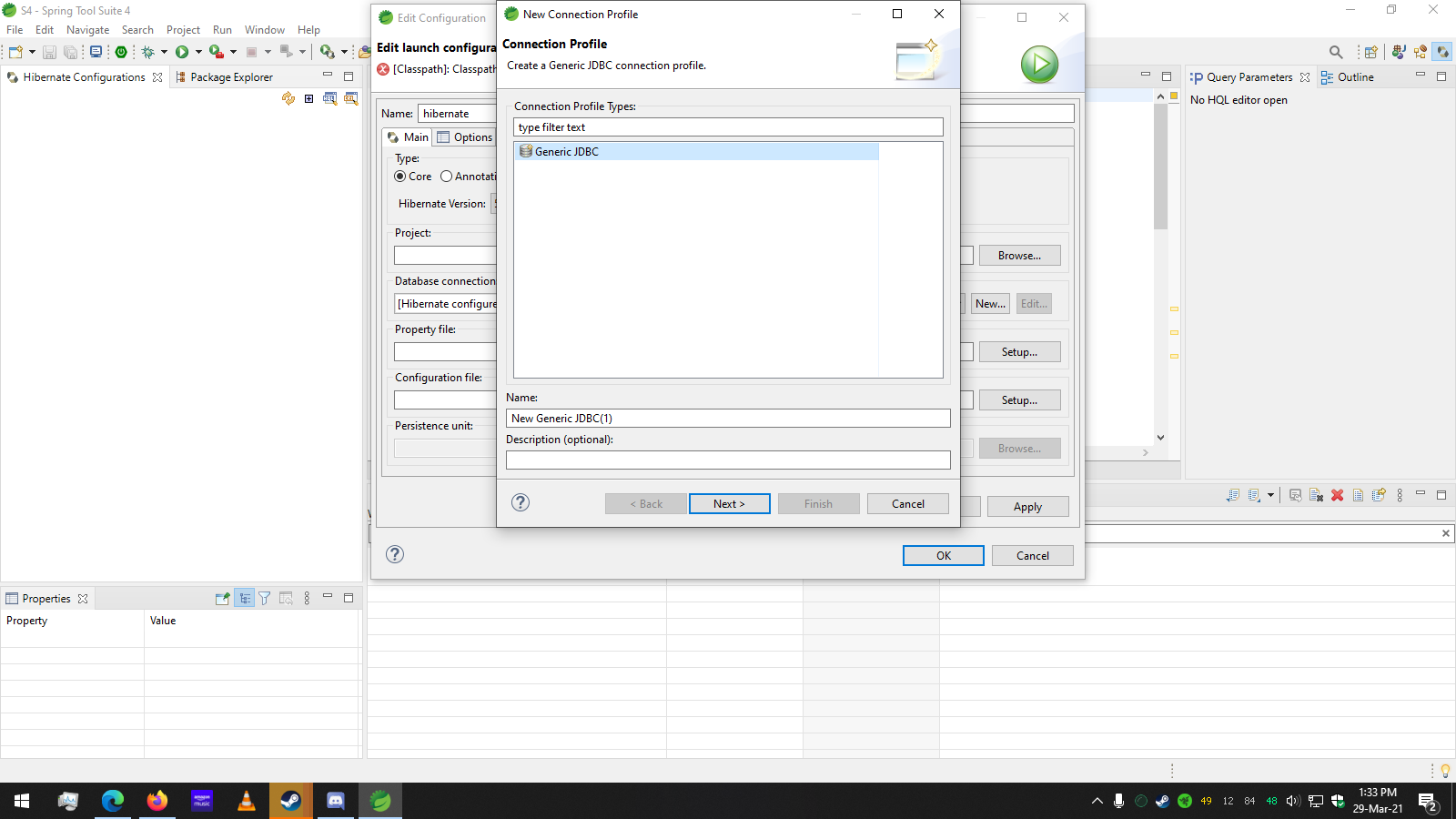Click the Hibernate Configurations refresh icon
The height and width of the screenshot is (819, 1456).
[x=288, y=98]
